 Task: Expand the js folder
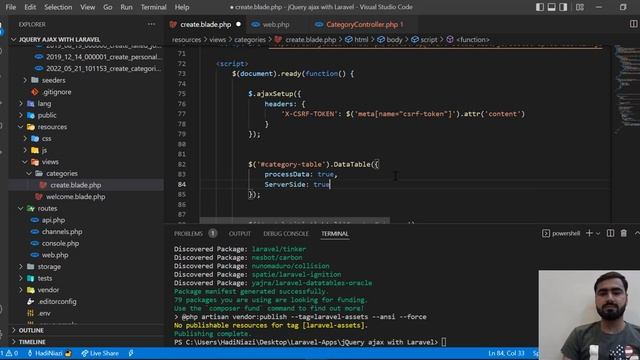(x=44, y=150)
